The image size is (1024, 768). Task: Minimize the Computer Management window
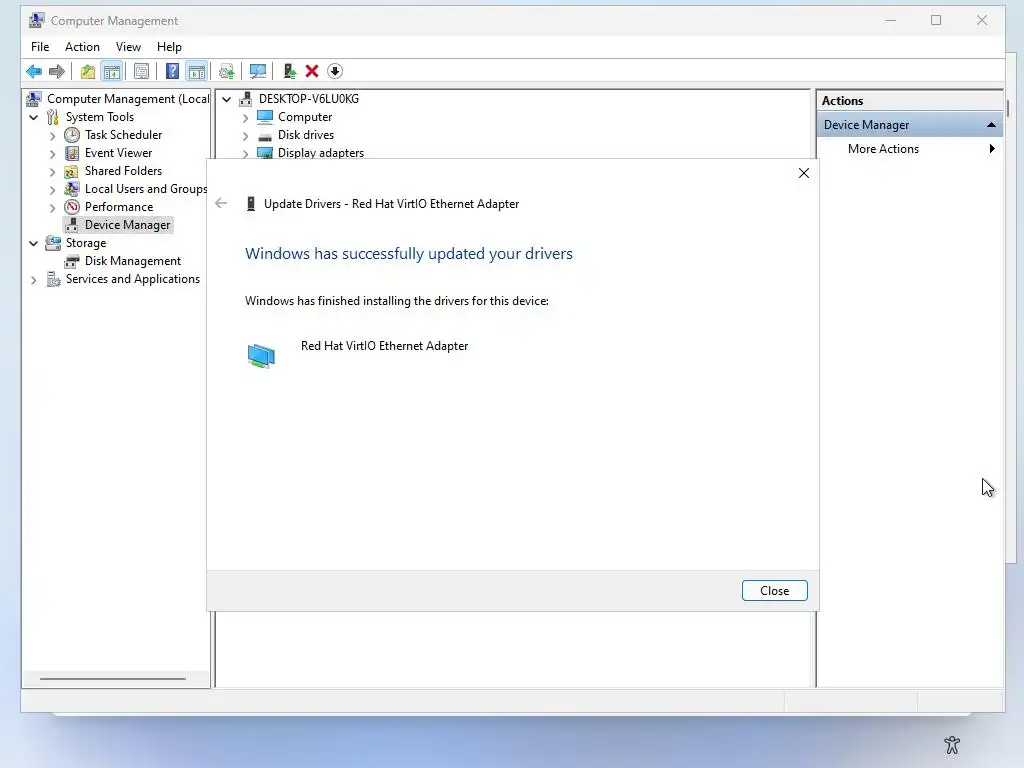point(891,20)
